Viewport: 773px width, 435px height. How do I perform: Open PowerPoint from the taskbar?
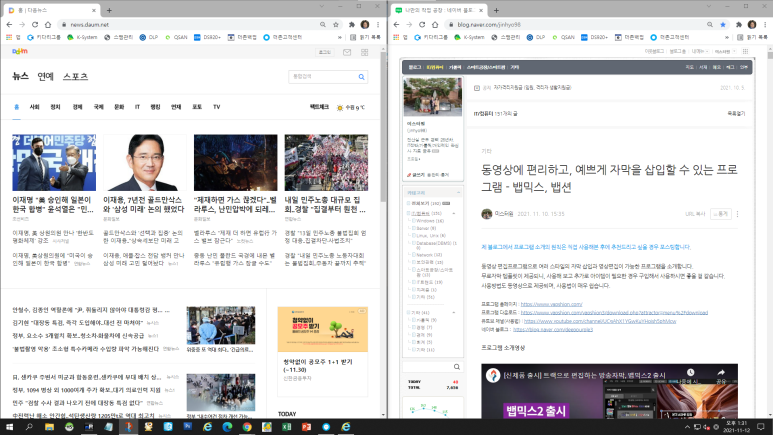[x=306, y=427]
